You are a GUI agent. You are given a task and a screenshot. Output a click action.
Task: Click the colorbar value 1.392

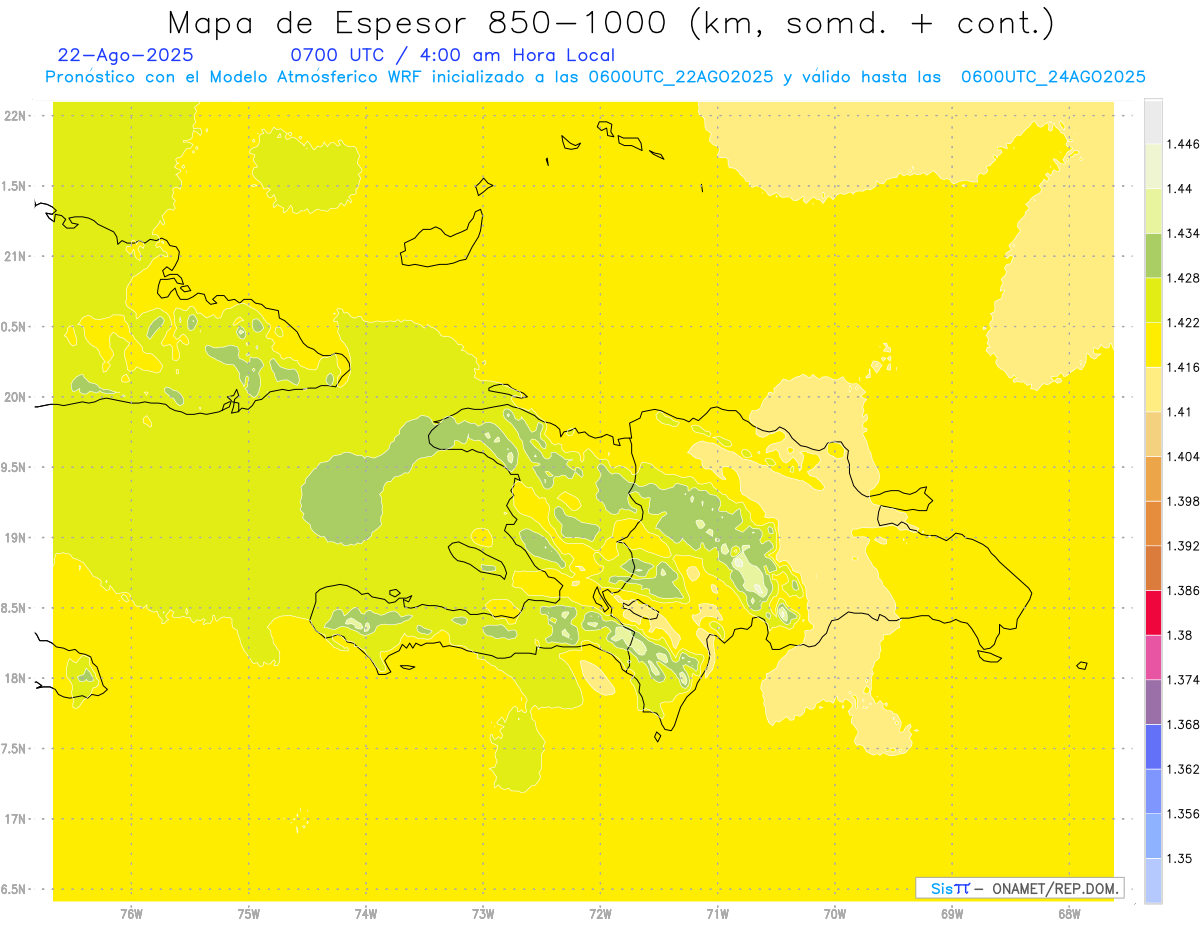1183,546
